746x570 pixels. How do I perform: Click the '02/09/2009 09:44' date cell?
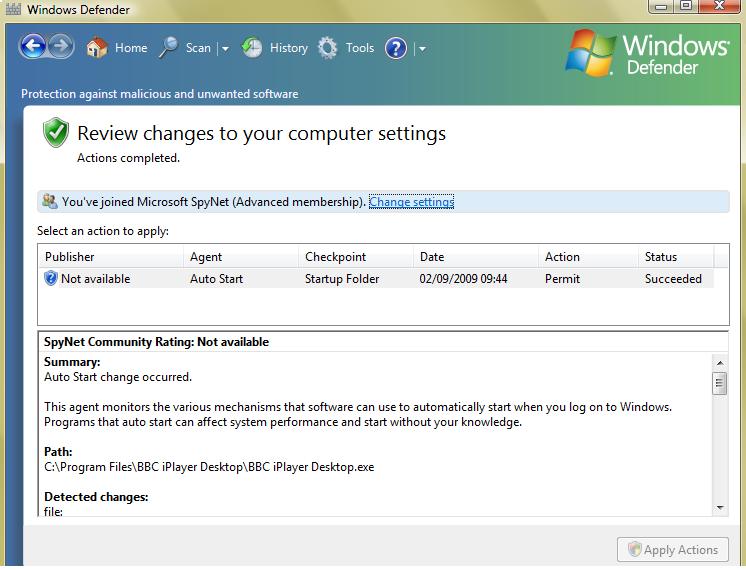point(463,279)
